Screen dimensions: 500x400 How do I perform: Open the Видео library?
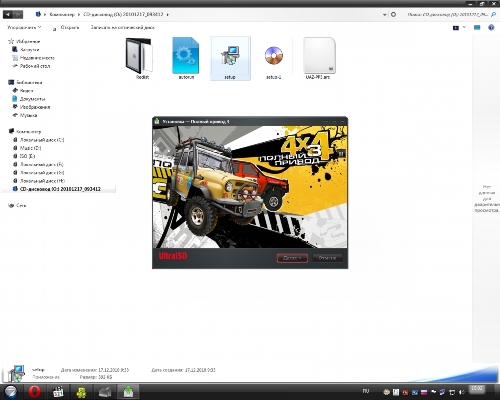[26, 91]
